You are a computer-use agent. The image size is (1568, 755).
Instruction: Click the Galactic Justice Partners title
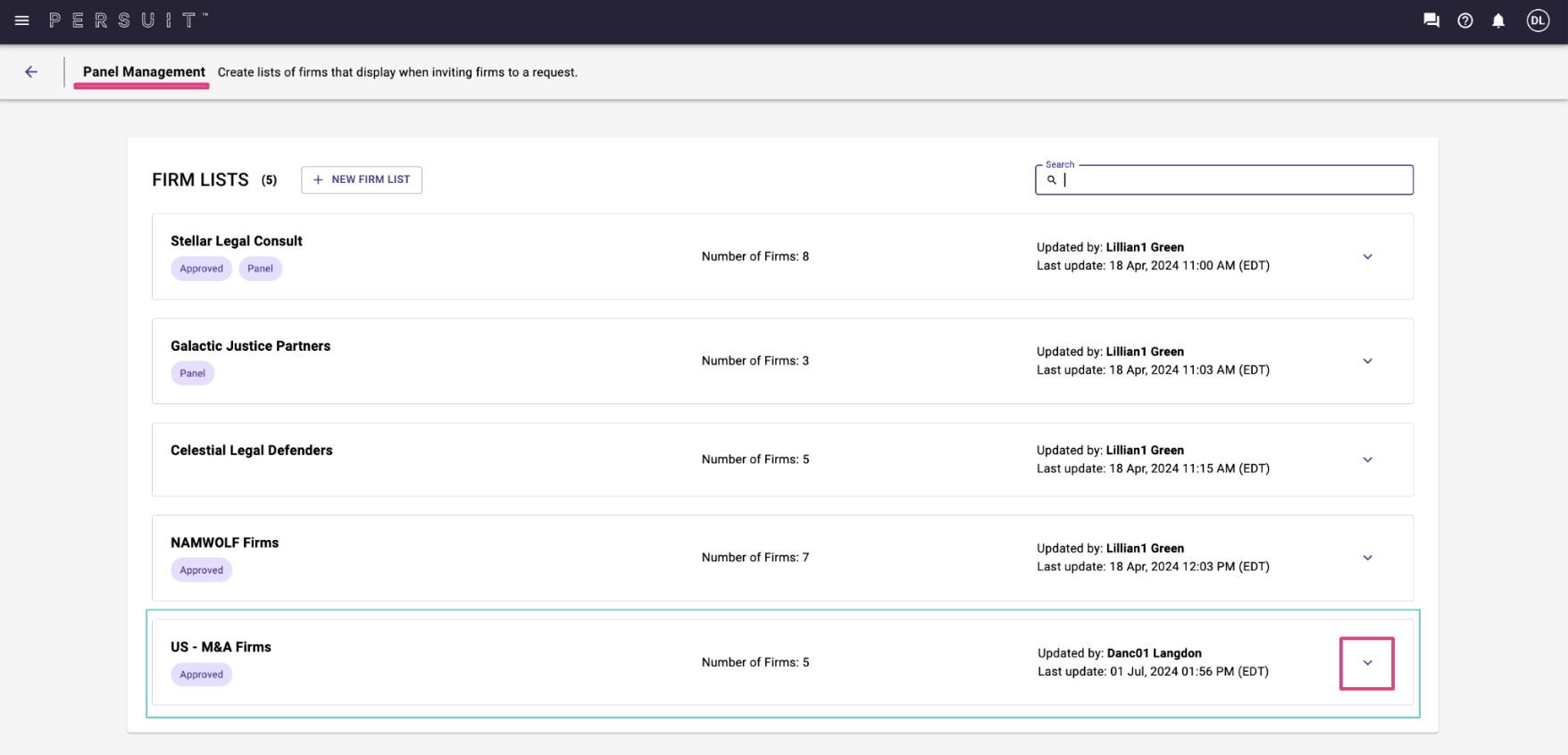[x=251, y=346]
